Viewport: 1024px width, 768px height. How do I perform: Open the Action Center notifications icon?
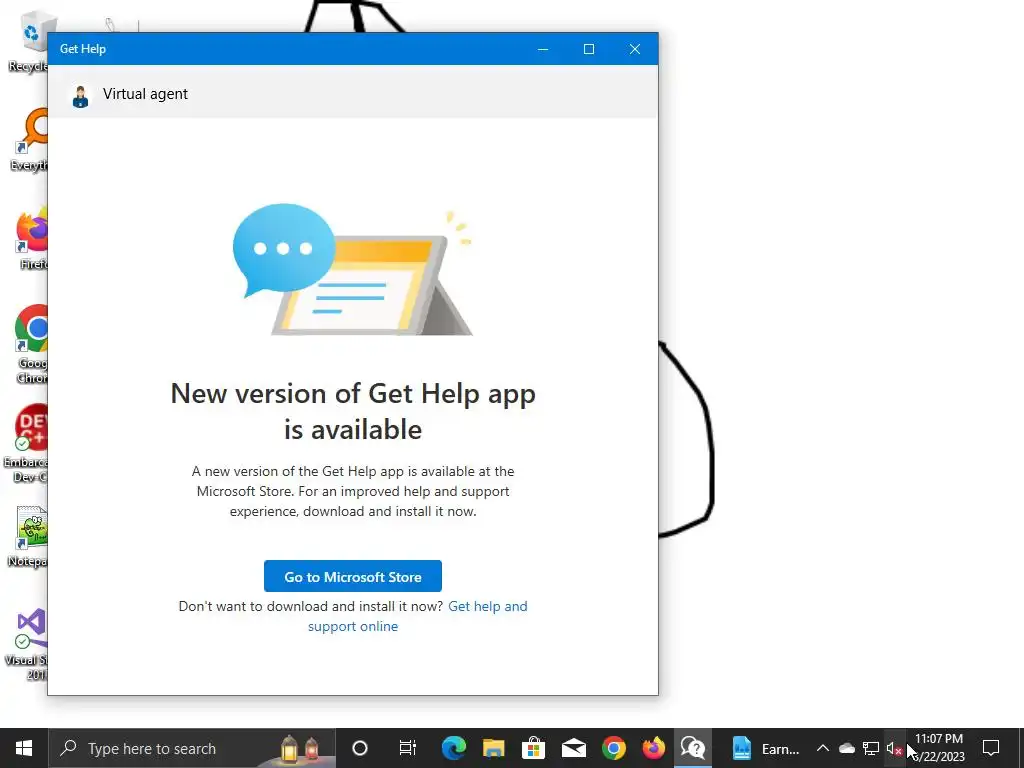point(991,748)
